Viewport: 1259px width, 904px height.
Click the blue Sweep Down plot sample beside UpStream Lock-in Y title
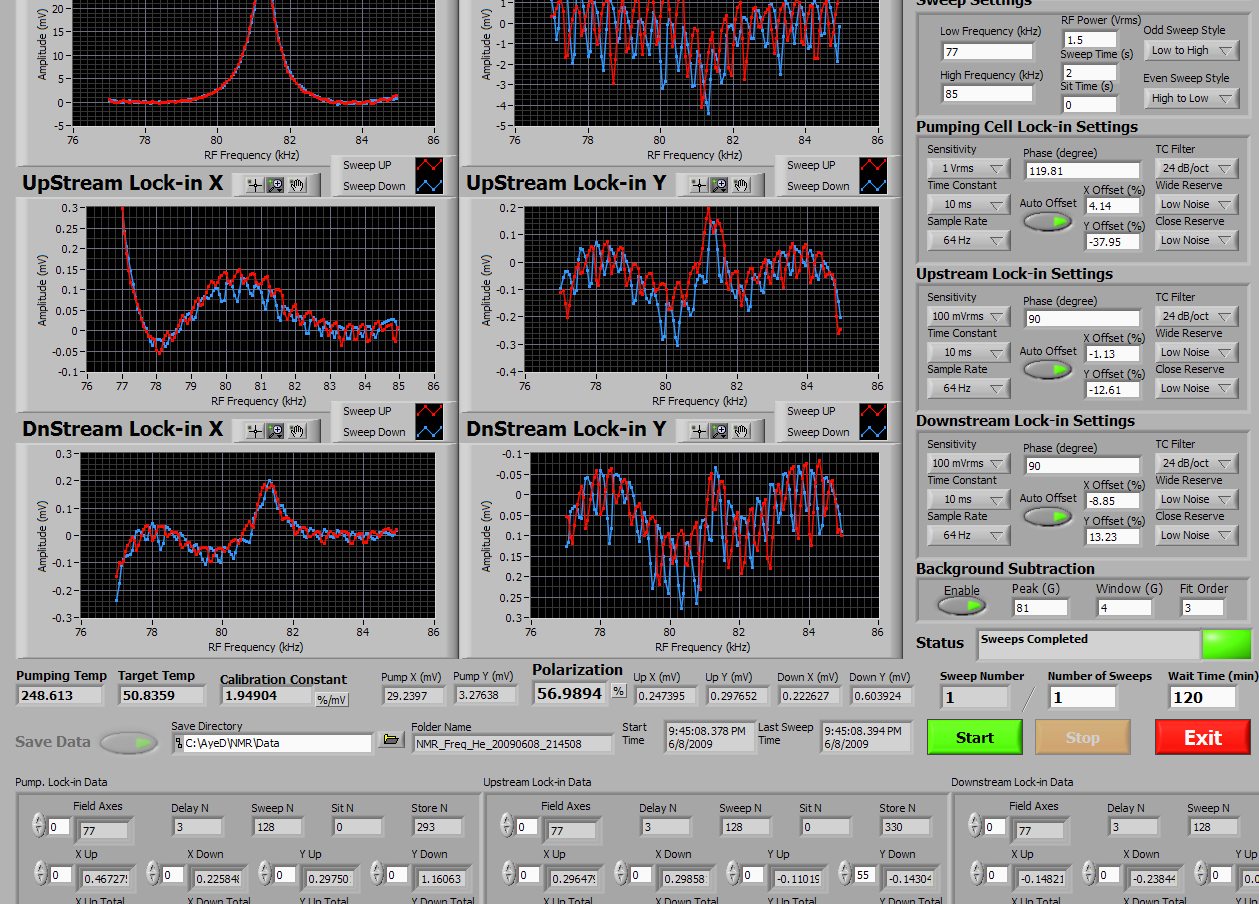coord(872,186)
